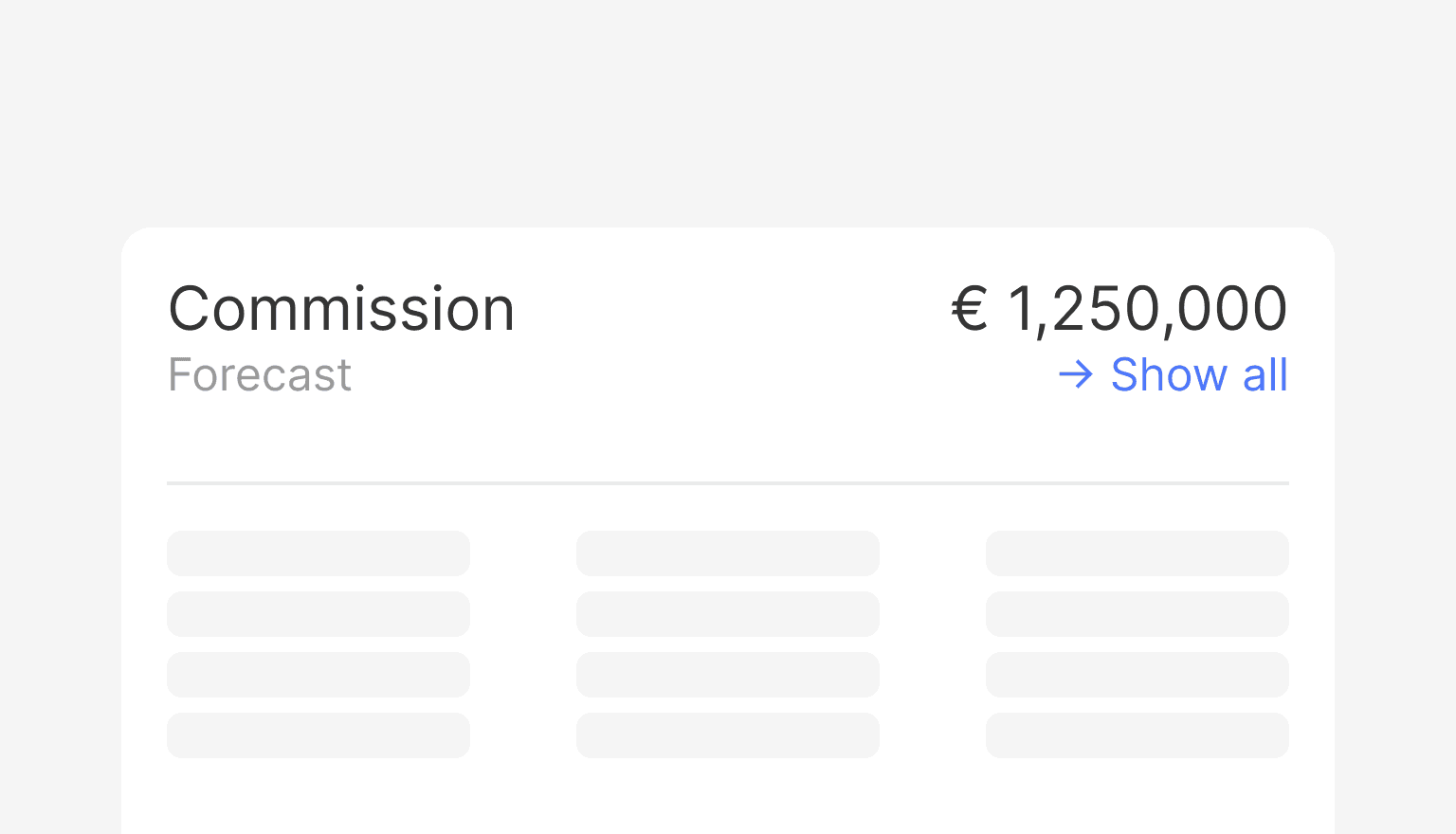Select the third placeholder in left column
The width and height of the screenshot is (1456, 834).
(x=318, y=675)
